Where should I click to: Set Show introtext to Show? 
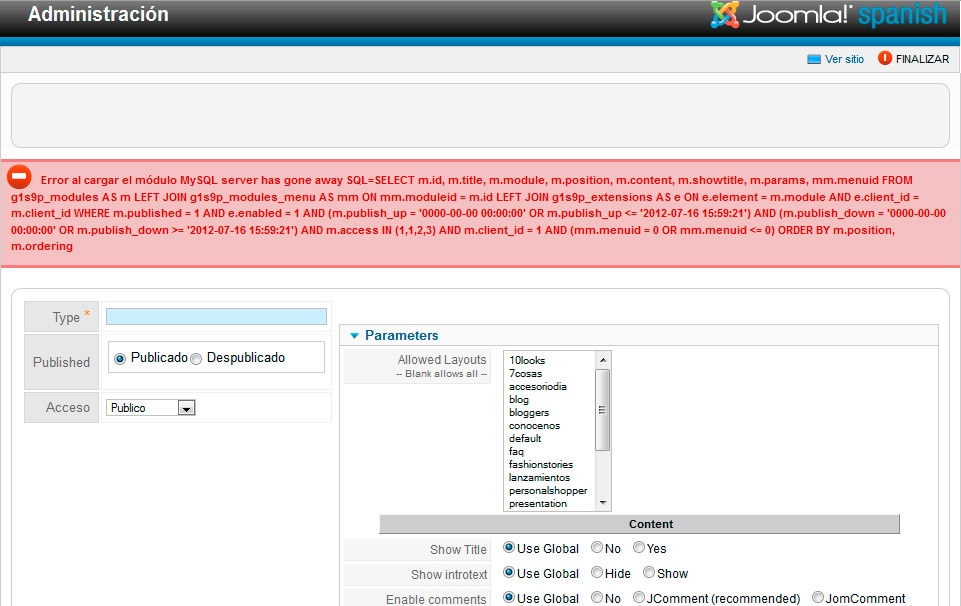(x=649, y=572)
